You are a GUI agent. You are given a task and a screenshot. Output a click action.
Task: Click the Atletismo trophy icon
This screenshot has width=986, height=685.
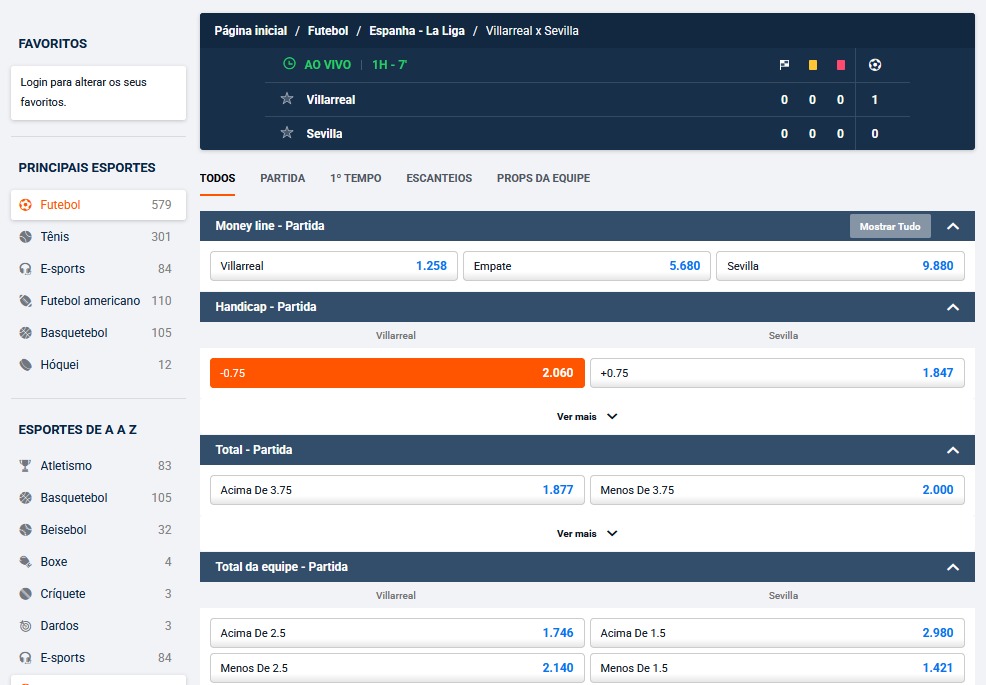point(26,466)
